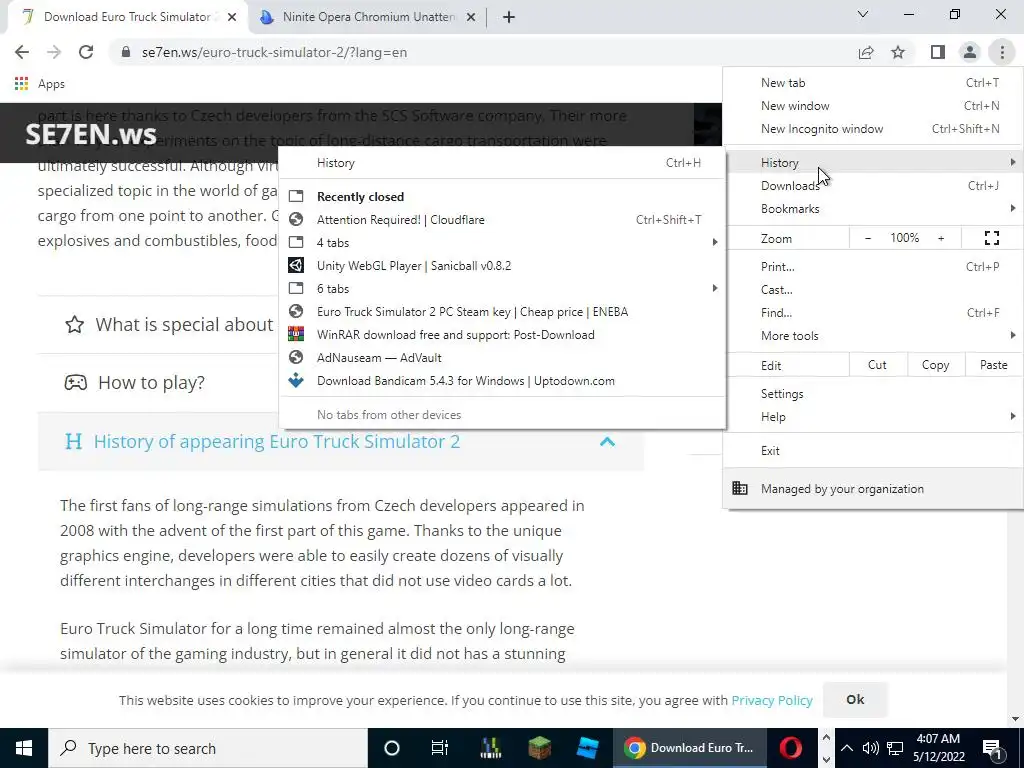Click the Paste button in Edit row
This screenshot has height=768, width=1024.
click(x=993, y=365)
